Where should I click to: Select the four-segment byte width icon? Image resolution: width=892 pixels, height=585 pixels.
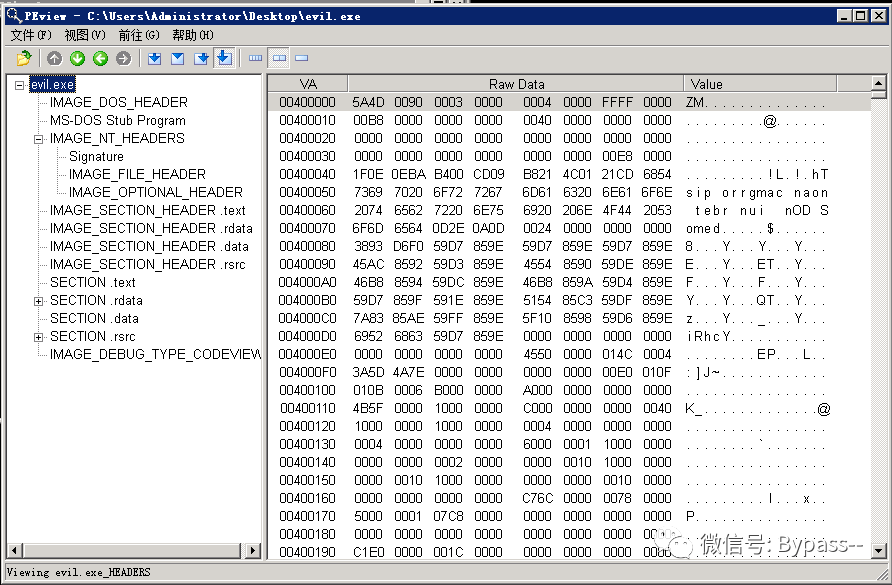[255, 58]
